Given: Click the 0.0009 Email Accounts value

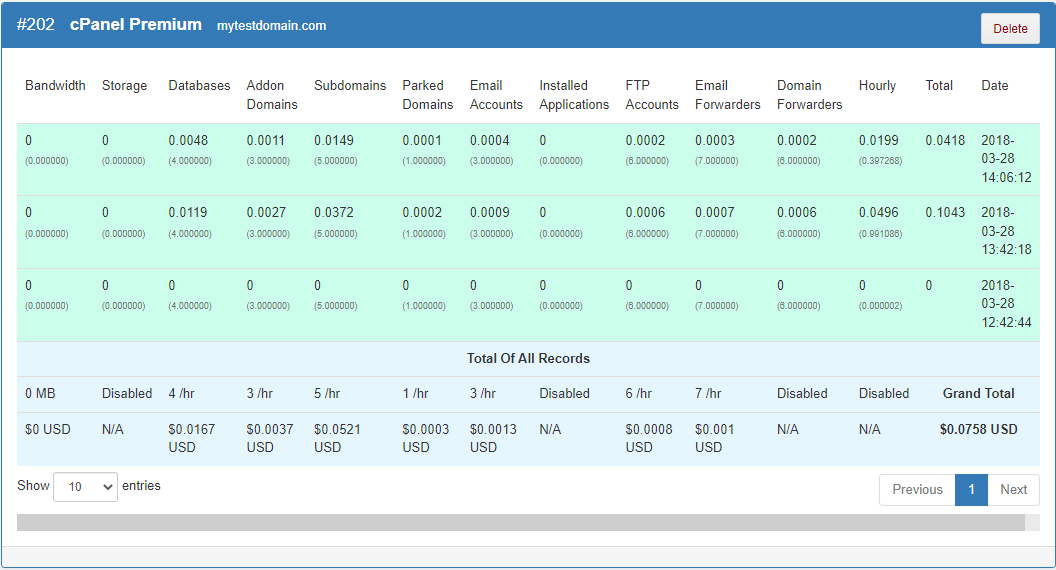Looking at the screenshot, I should (490, 212).
